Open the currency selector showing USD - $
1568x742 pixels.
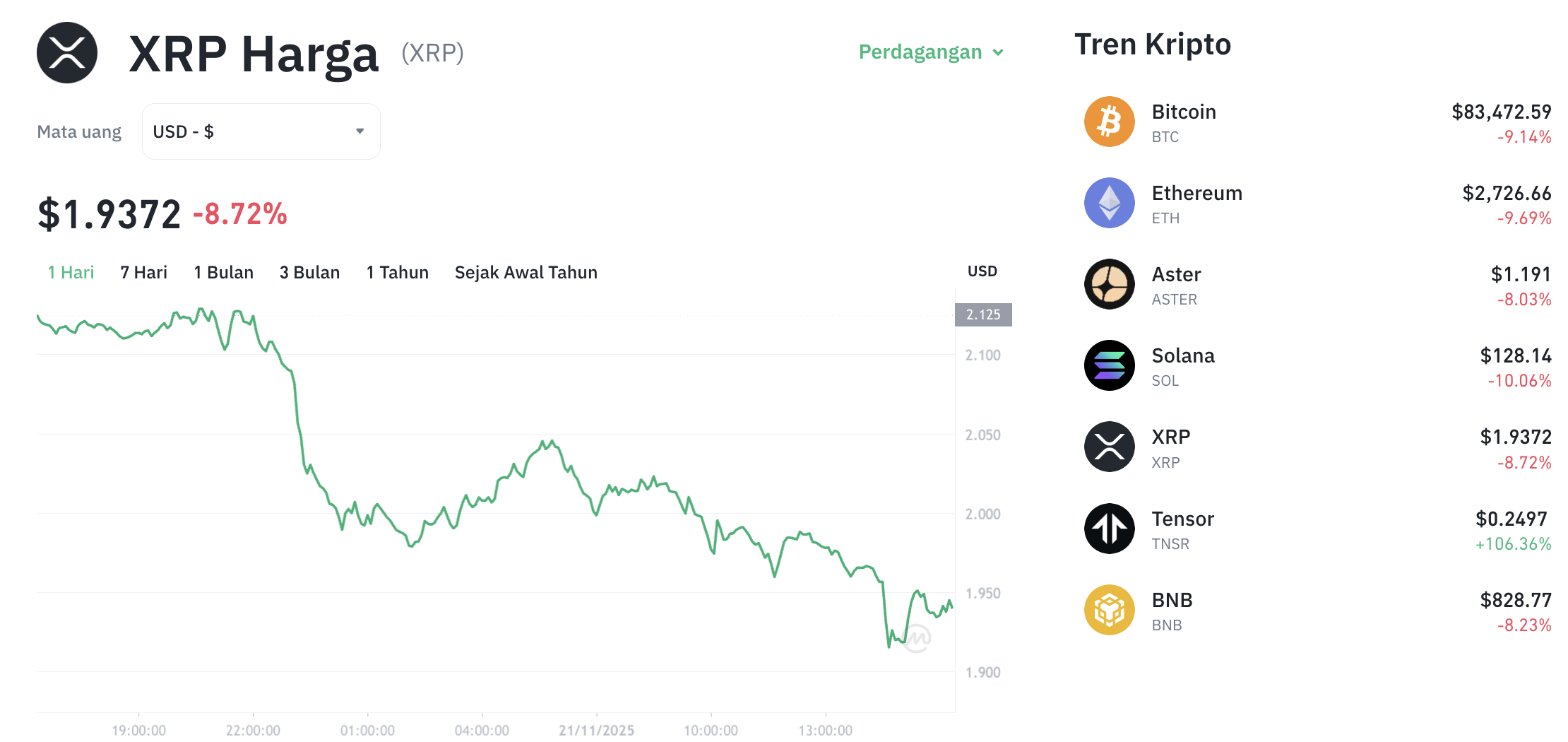tap(261, 131)
